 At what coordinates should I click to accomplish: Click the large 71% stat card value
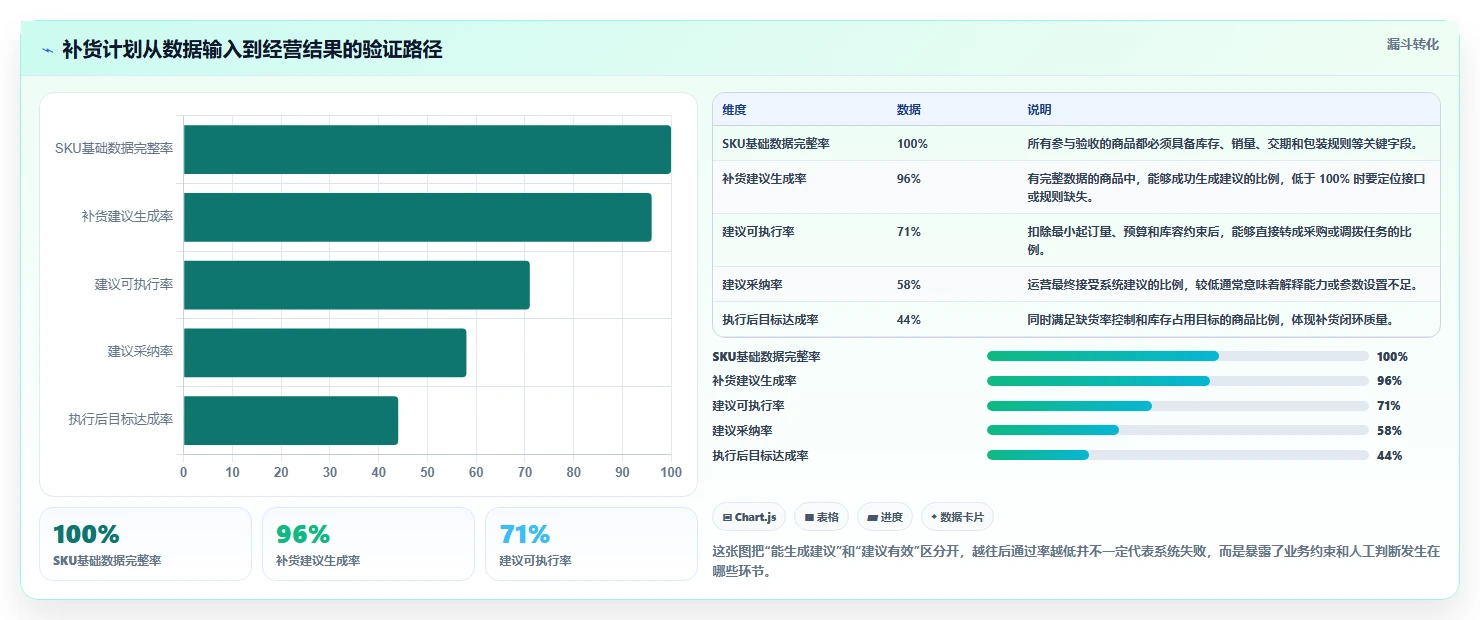click(525, 535)
